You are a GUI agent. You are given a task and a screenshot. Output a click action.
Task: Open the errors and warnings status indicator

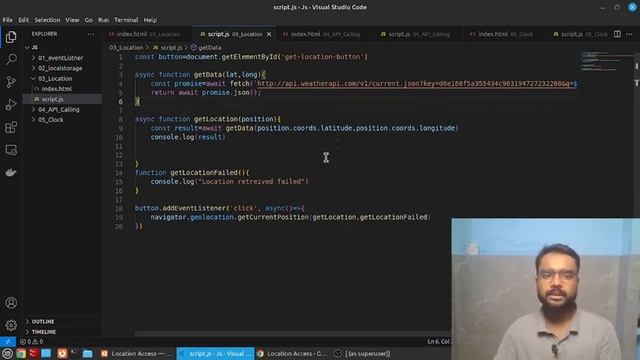32,342
